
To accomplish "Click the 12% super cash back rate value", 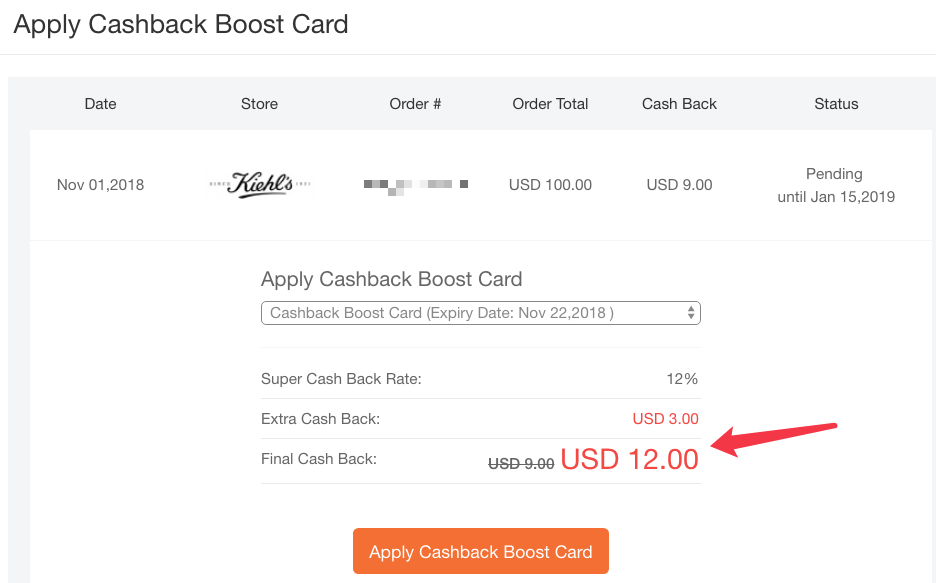I will pyautogui.click(x=682, y=379).
